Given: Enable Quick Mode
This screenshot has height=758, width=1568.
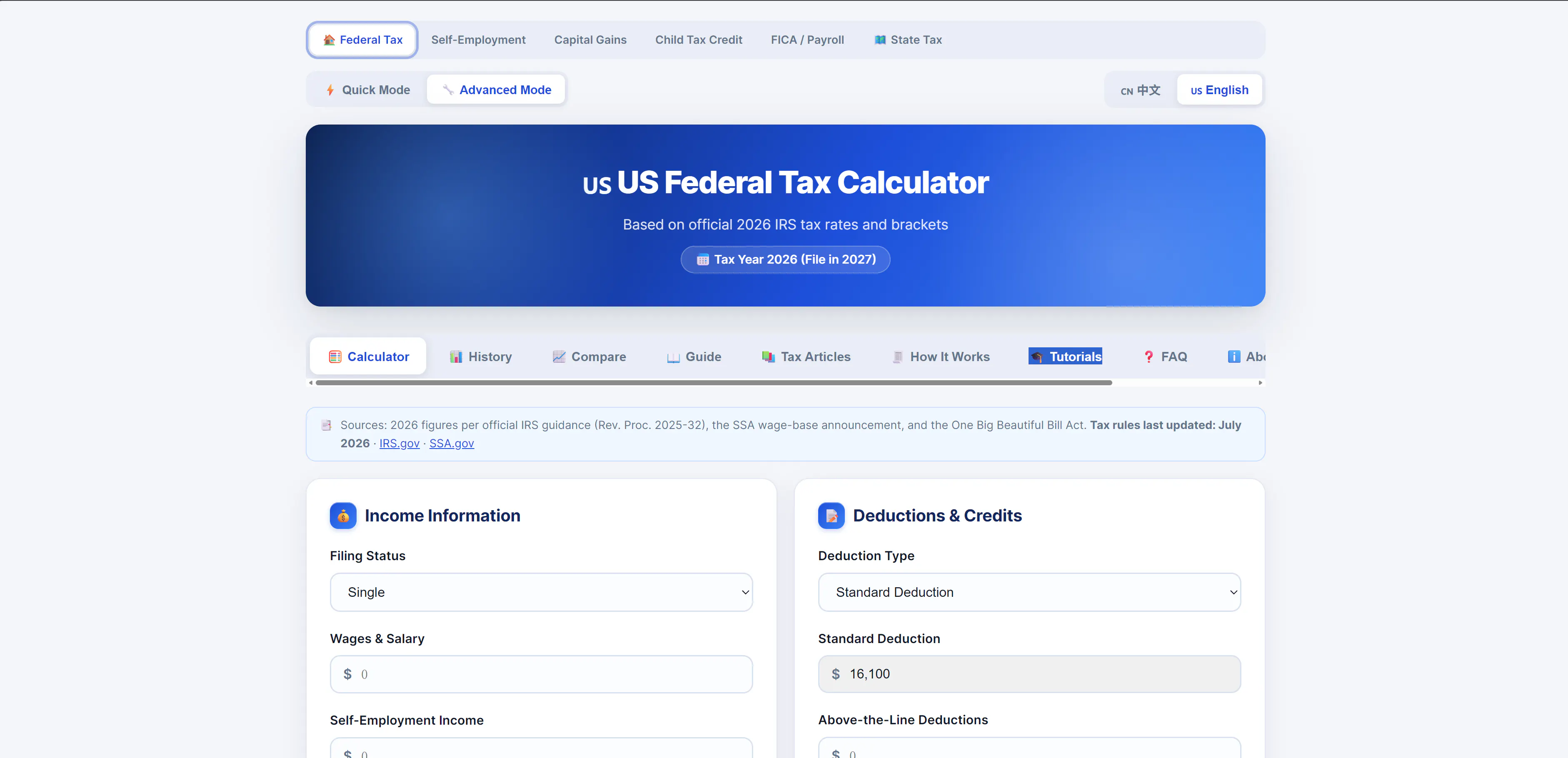Looking at the screenshot, I should tap(368, 90).
